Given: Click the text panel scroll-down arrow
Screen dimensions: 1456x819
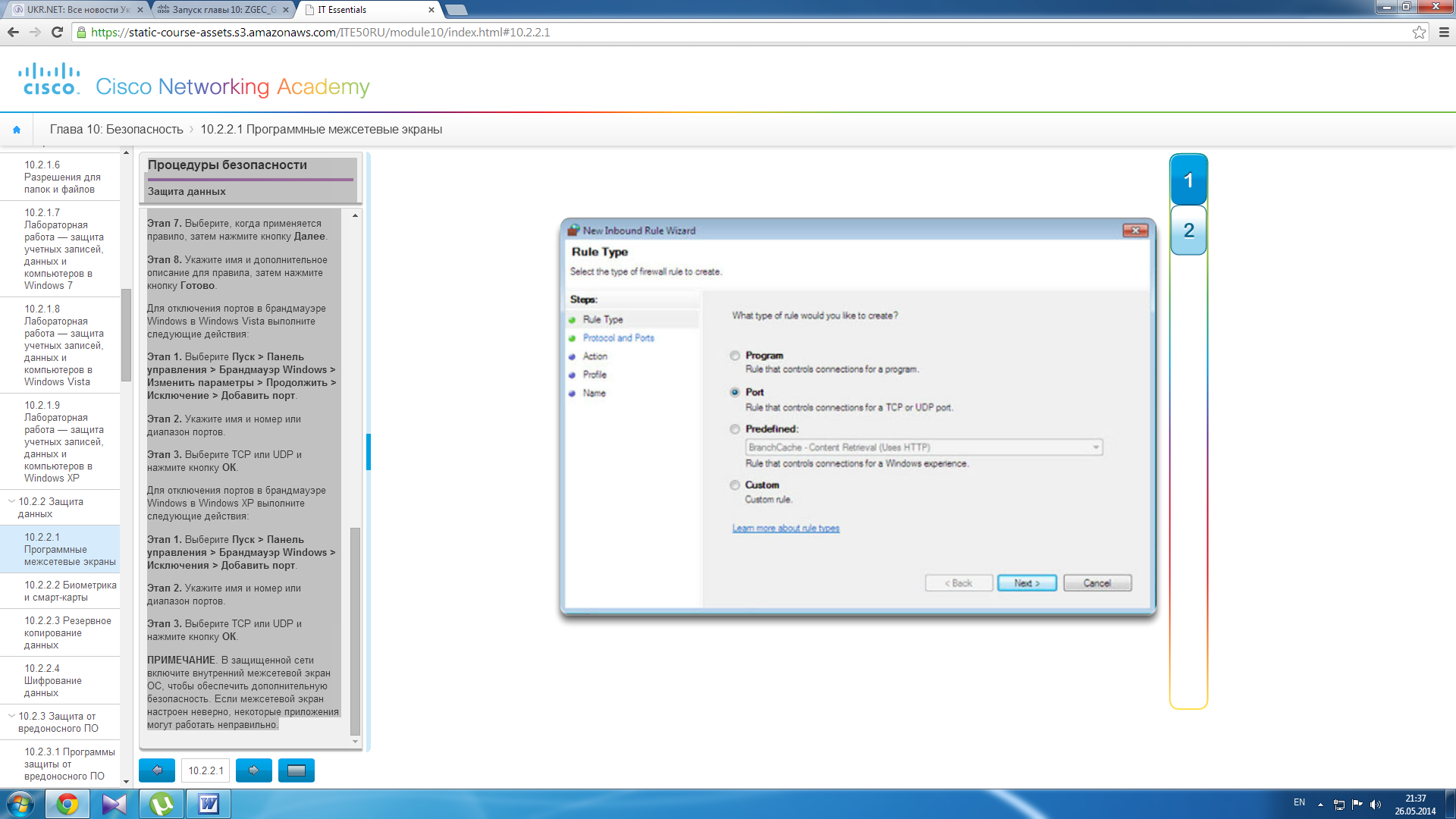Looking at the screenshot, I should [x=355, y=742].
